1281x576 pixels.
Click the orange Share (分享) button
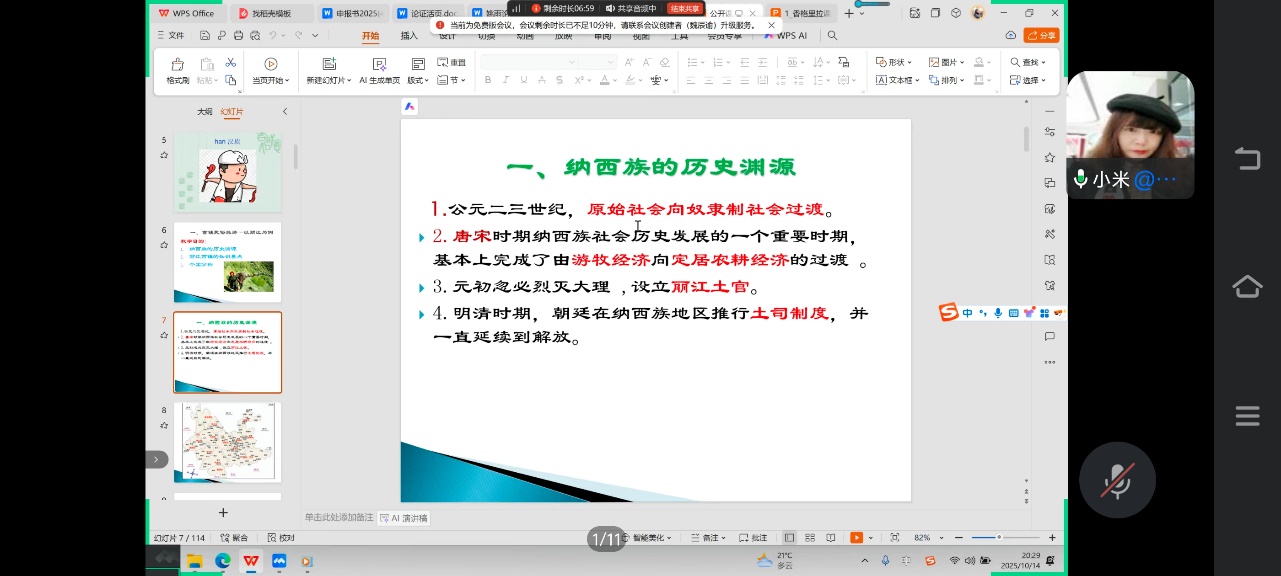(1041, 35)
